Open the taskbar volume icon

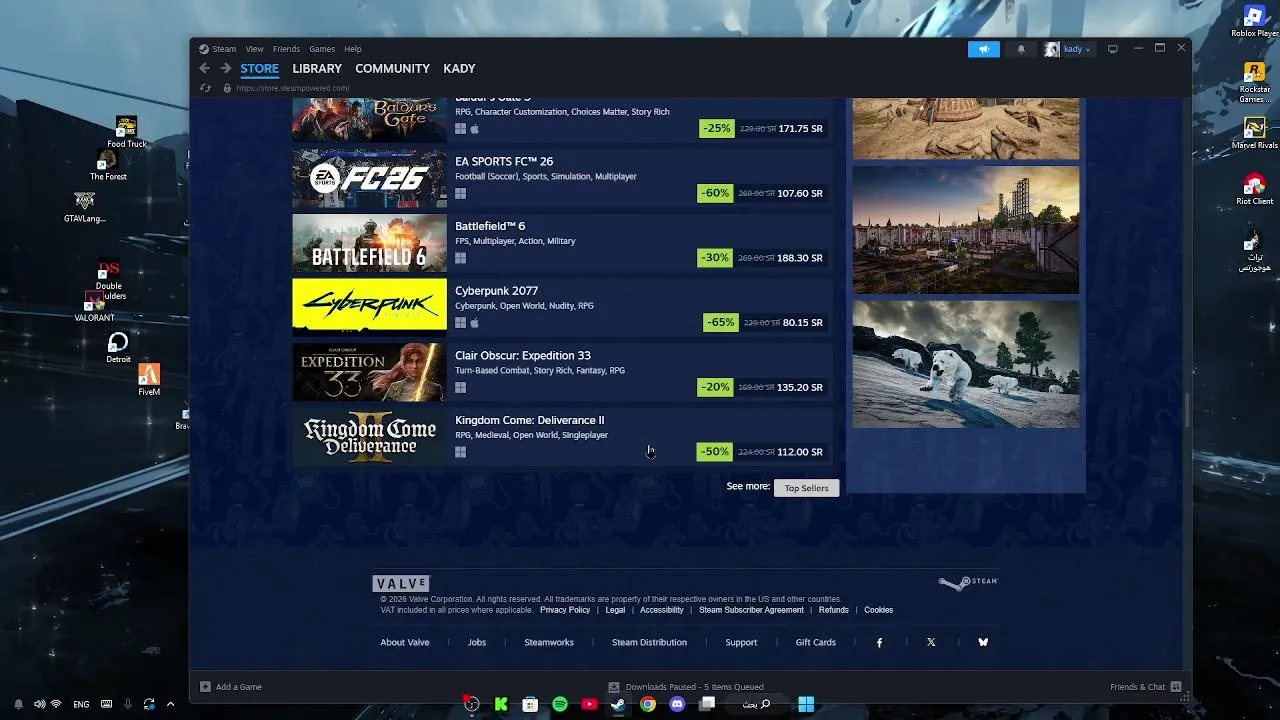tap(38, 704)
